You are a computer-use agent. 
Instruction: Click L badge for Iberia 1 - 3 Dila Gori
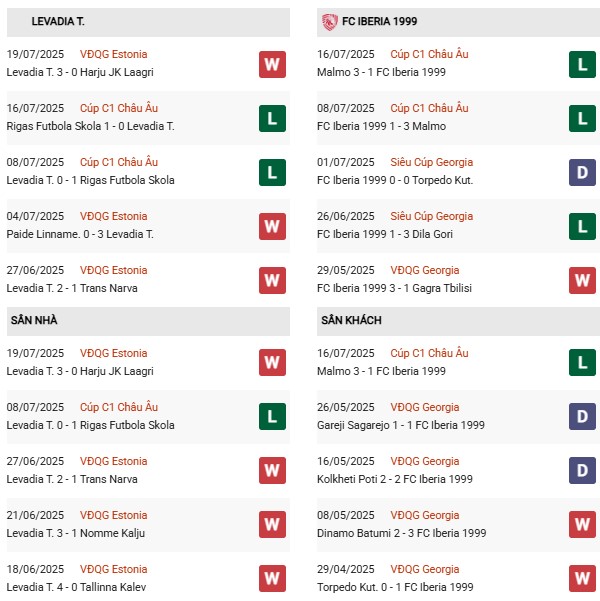581,226
